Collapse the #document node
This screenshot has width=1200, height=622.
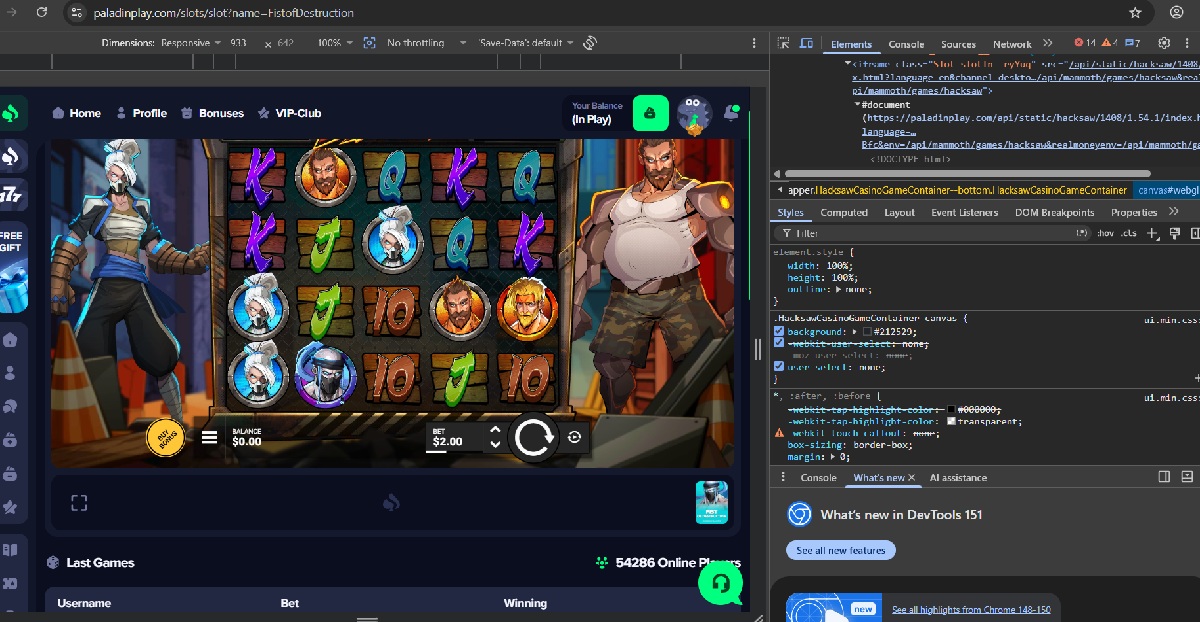click(857, 104)
